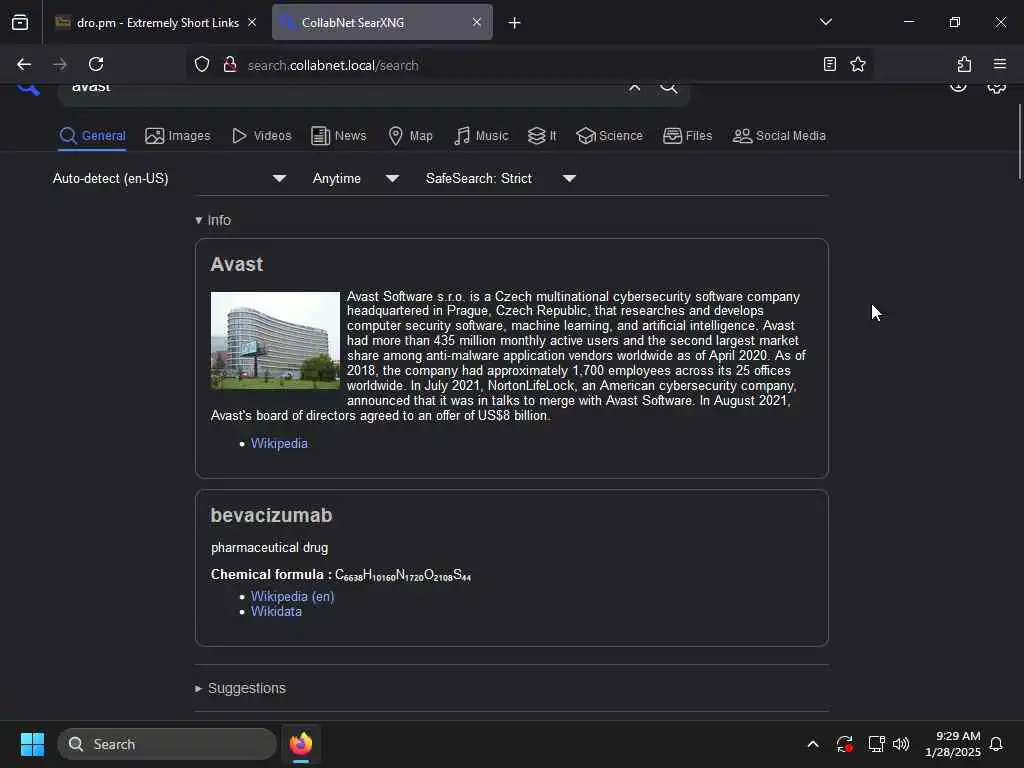List all tabs dropdown arrow
This screenshot has width=1024, height=768.
[x=825, y=22]
